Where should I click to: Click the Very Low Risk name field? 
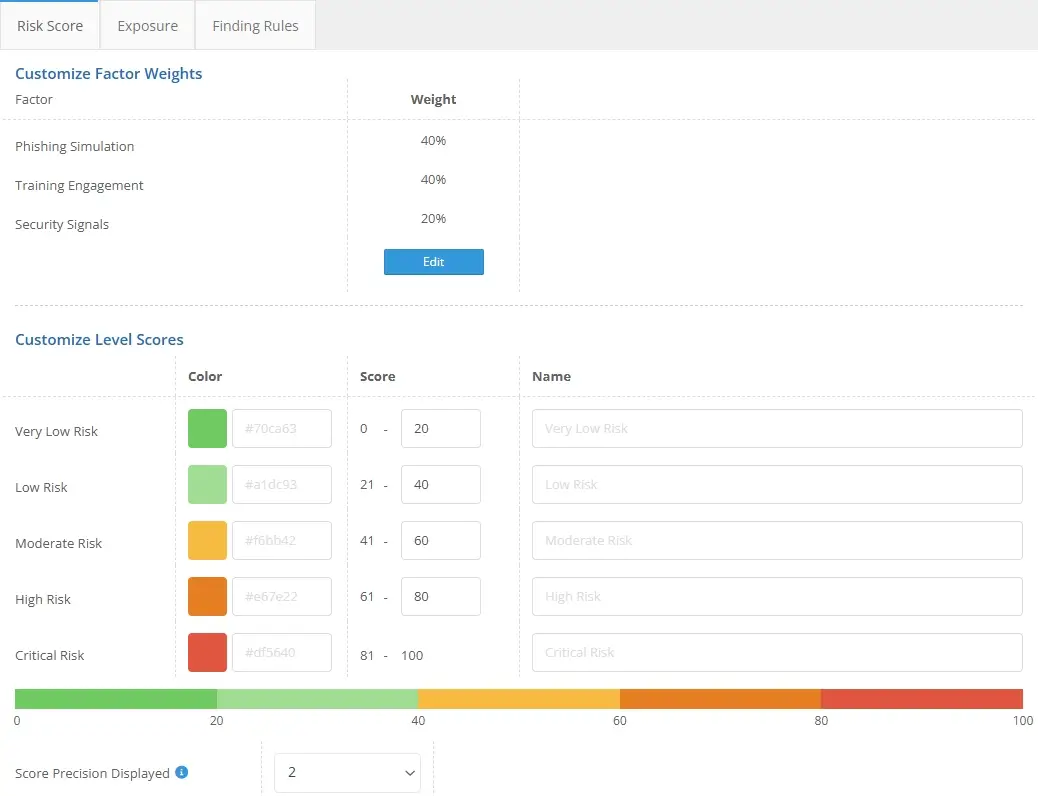776,429
